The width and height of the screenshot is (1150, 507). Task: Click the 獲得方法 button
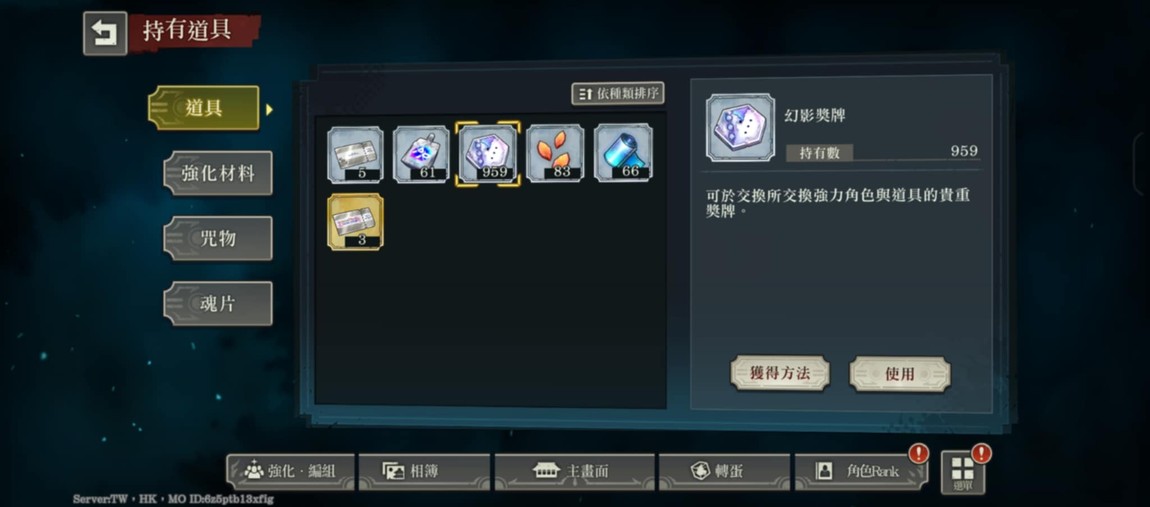click(x=780, y=373)
